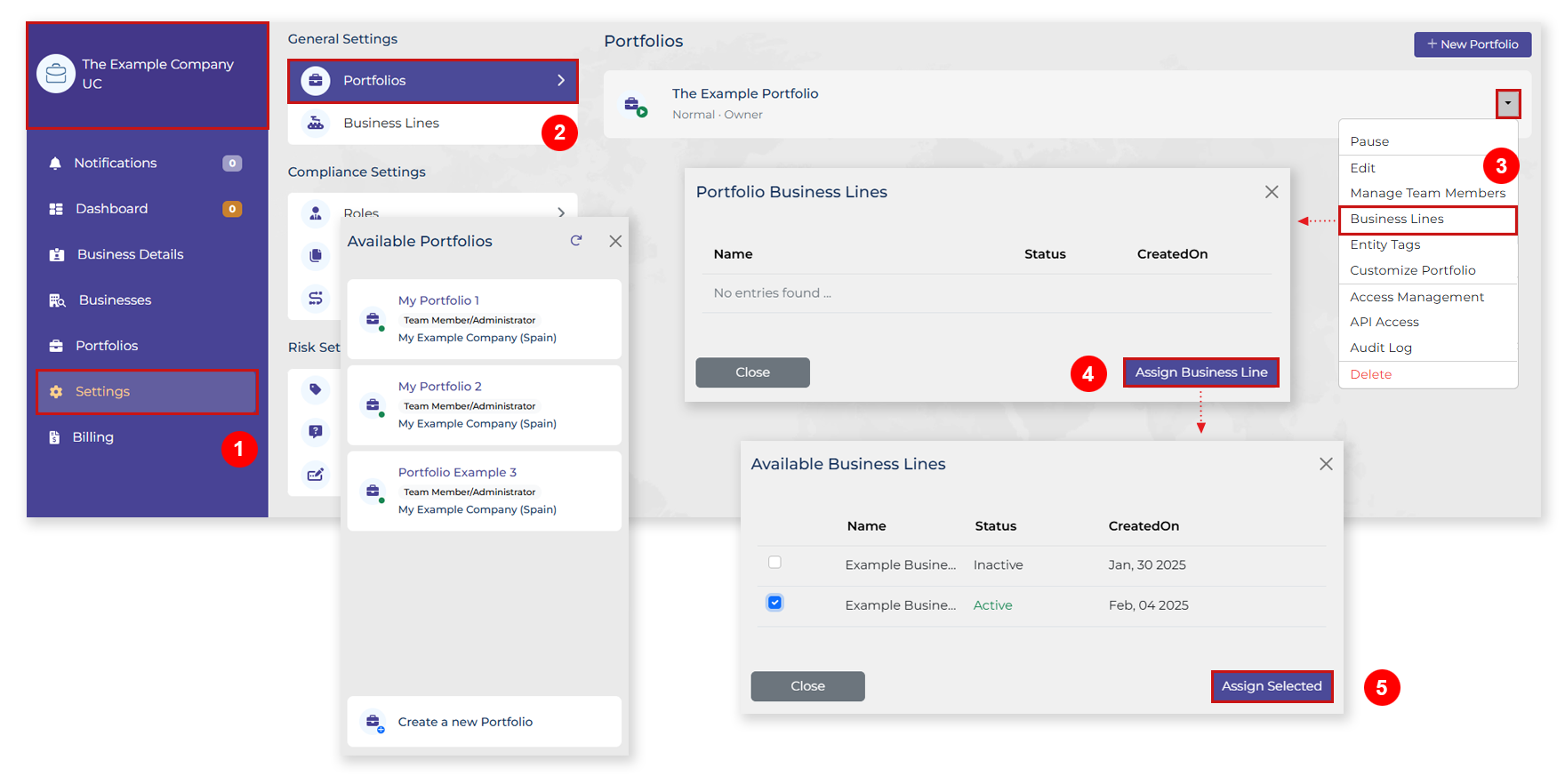Open Notifications via bell icon
Viewport: 1565px width, 784px height.
point(55,164)
